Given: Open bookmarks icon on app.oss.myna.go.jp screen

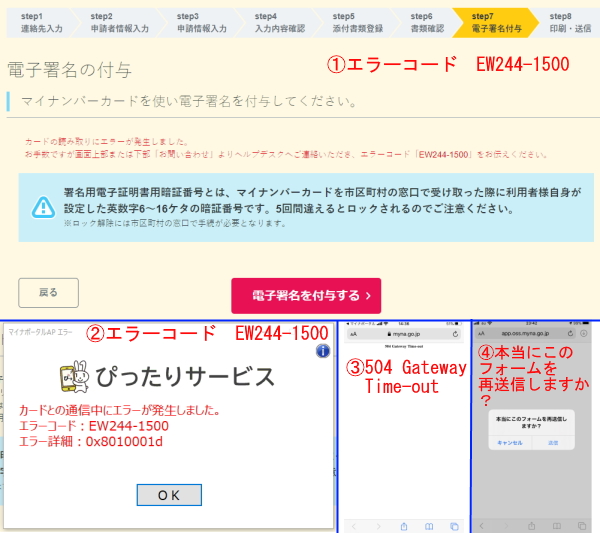Looking at the screenshot, I should tap(557, 526).
